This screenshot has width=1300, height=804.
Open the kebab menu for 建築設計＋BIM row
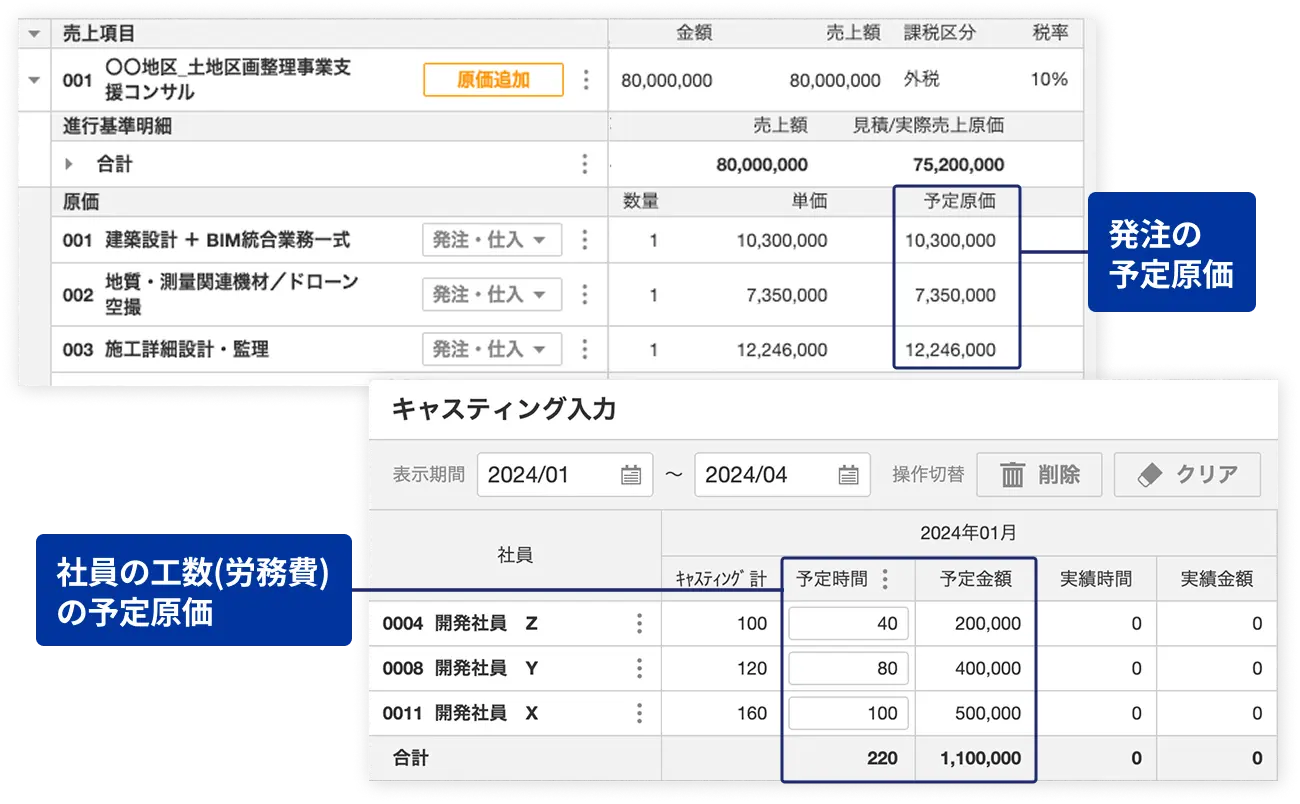(x=586, y=240)
